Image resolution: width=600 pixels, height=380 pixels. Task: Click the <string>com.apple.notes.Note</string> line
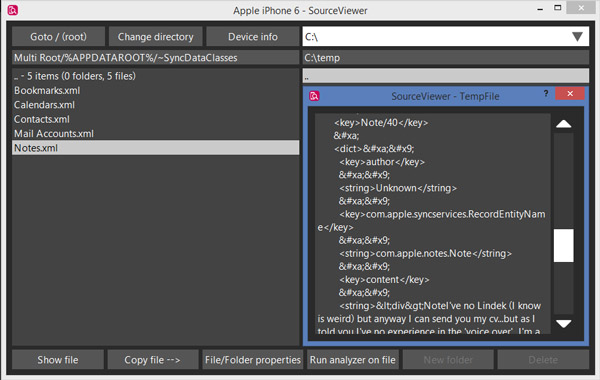(x=425, y=253)
